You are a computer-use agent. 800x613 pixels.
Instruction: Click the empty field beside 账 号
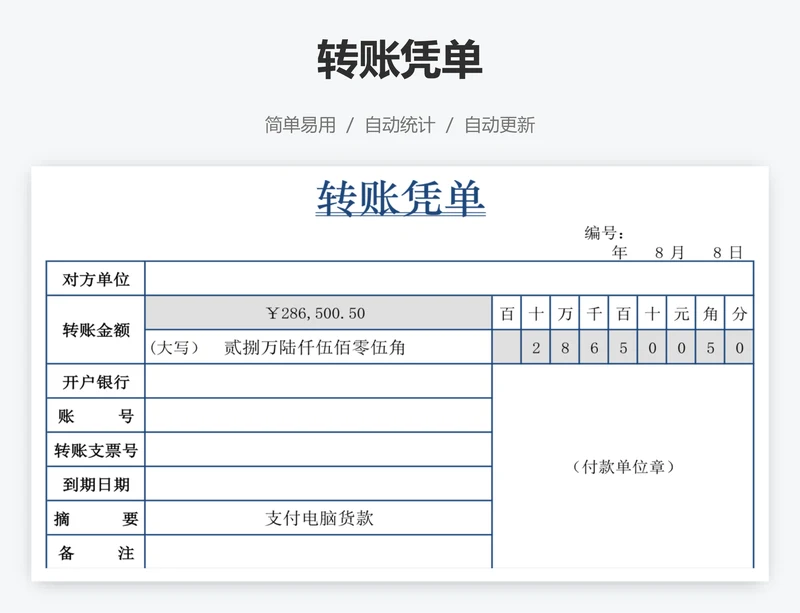pyautogui.click(x=318, y=415)
